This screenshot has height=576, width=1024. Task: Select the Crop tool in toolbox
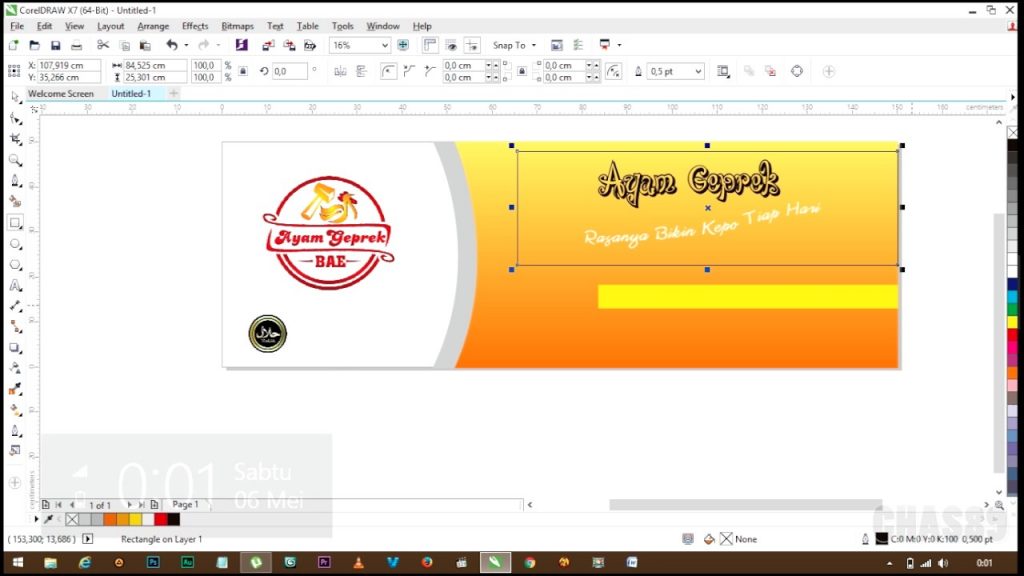pos(16,139)
